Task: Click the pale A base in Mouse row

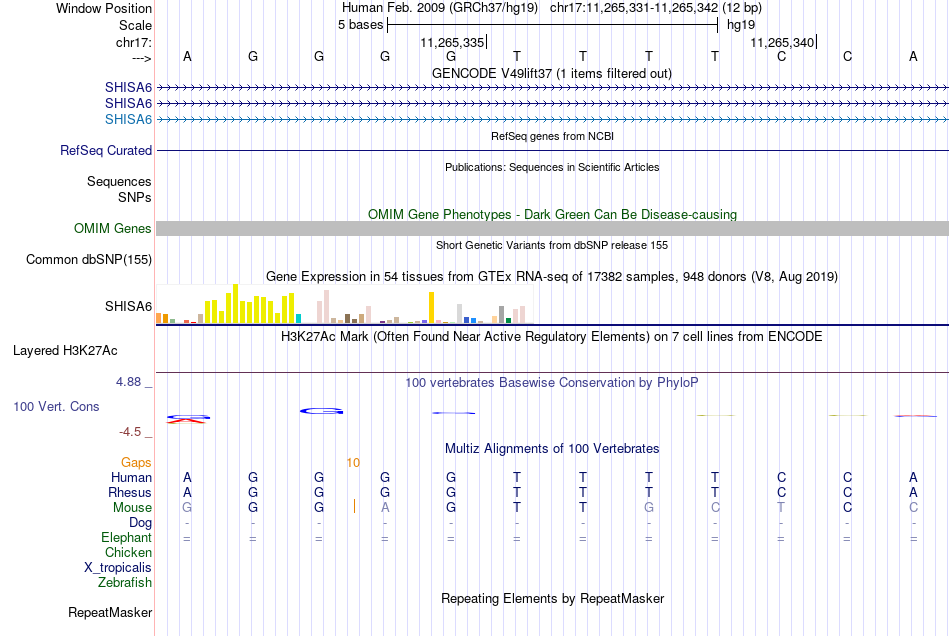Action: [x=385, y=508]
